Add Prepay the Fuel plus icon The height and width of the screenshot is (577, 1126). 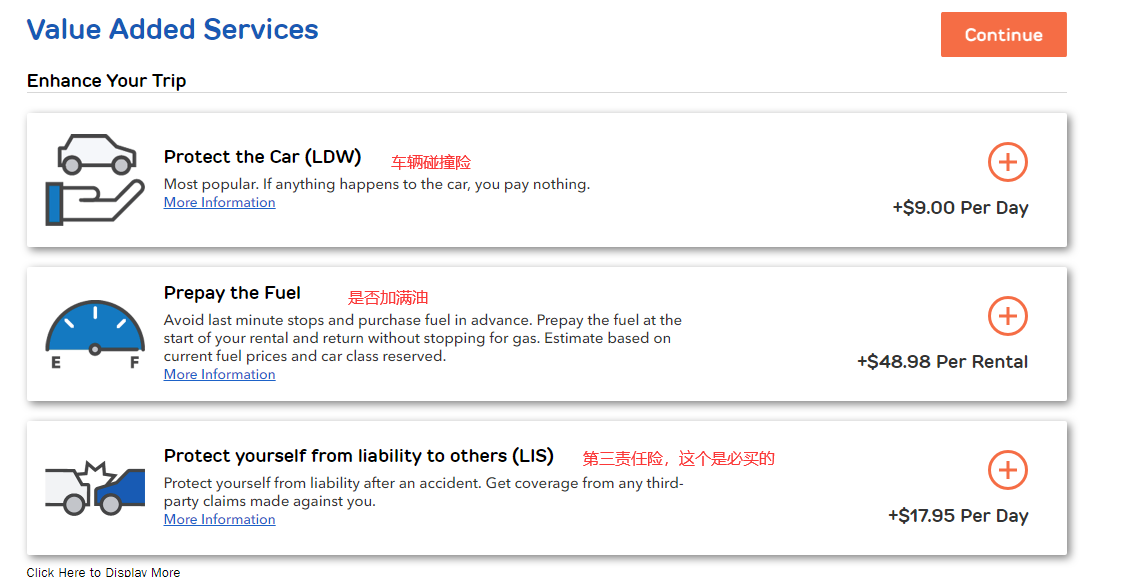1007,316
